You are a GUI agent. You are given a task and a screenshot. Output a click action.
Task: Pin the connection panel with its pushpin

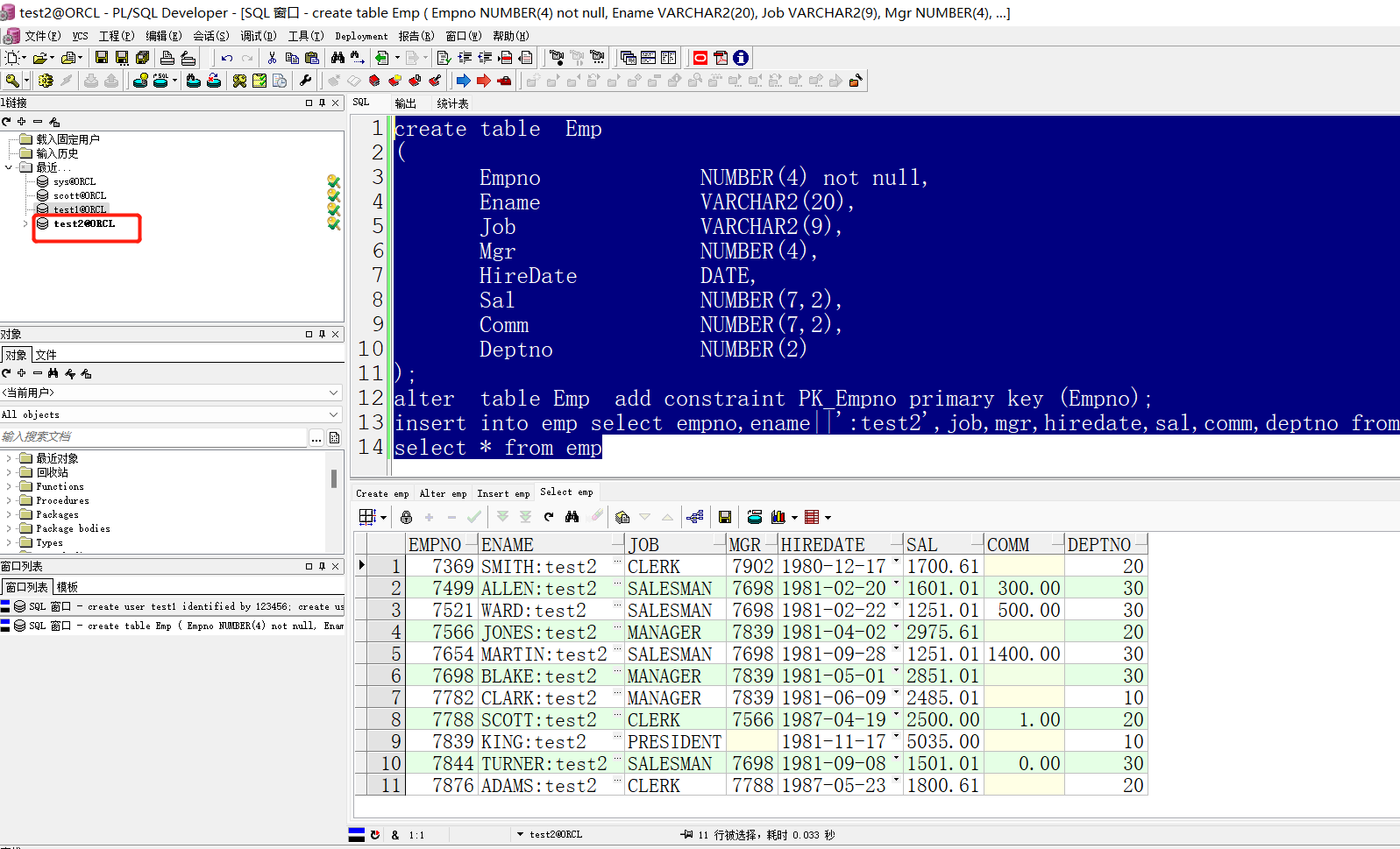tap(322, 103)
